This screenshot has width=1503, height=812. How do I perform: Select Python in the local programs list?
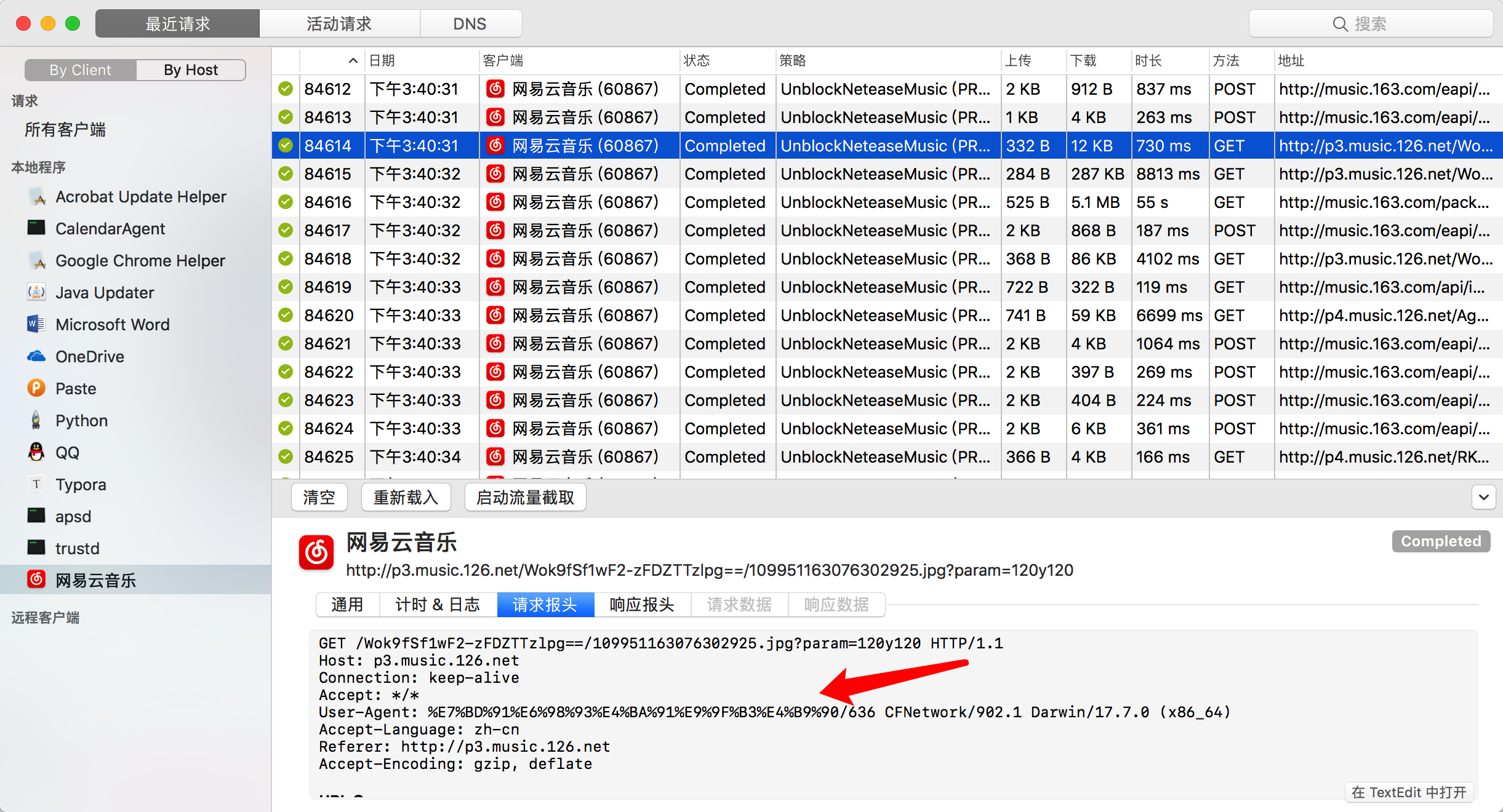coord(81,421)
